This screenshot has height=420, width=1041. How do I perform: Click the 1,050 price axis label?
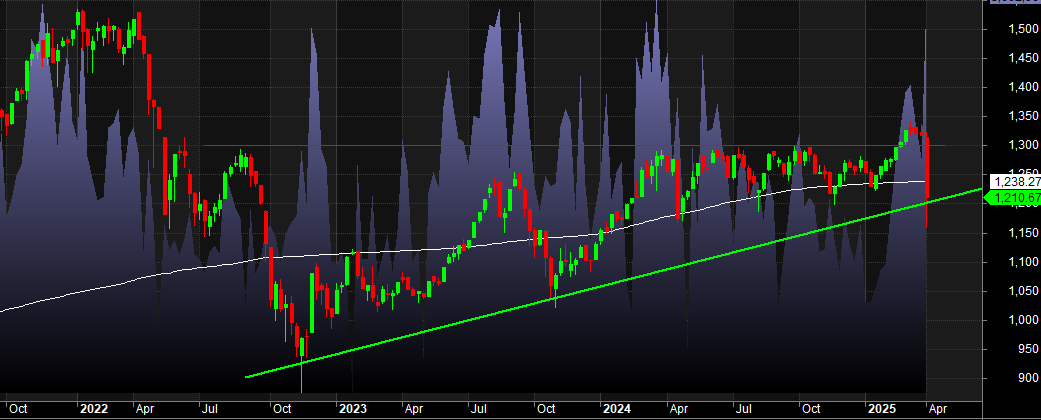tap(1013, 291)
